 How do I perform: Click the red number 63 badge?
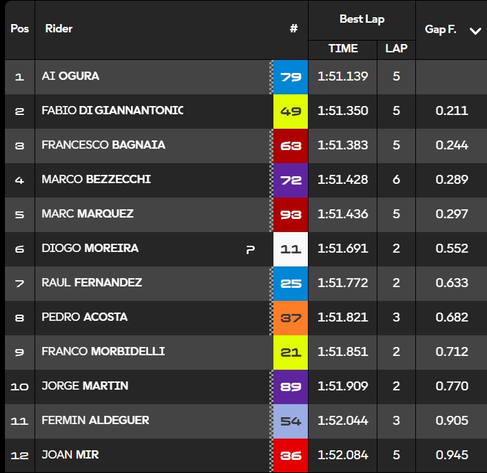coord(291,146)
